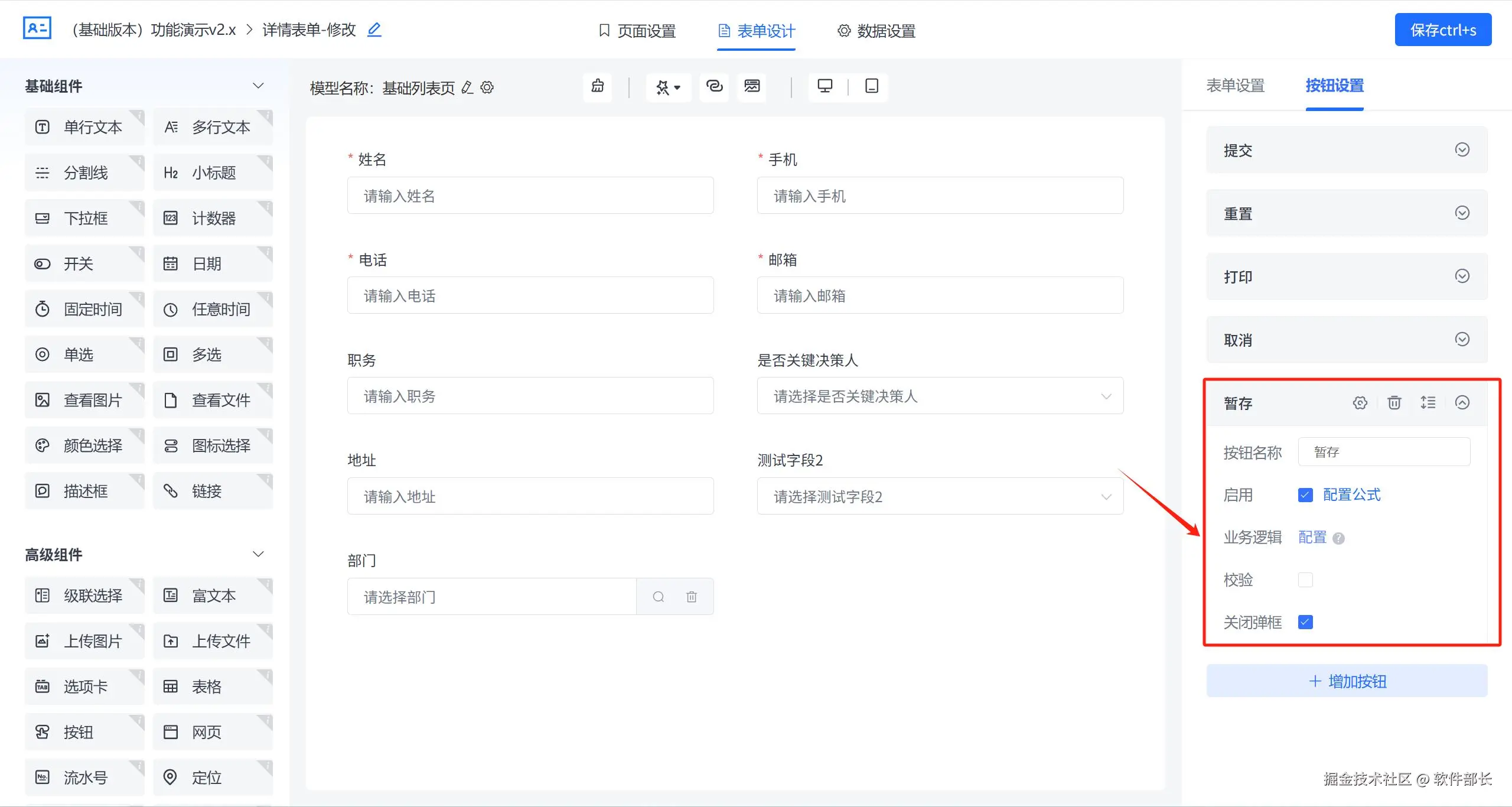Open 暂存 button settings gear icon
Screen dimensions: 1512x807
1360,403
